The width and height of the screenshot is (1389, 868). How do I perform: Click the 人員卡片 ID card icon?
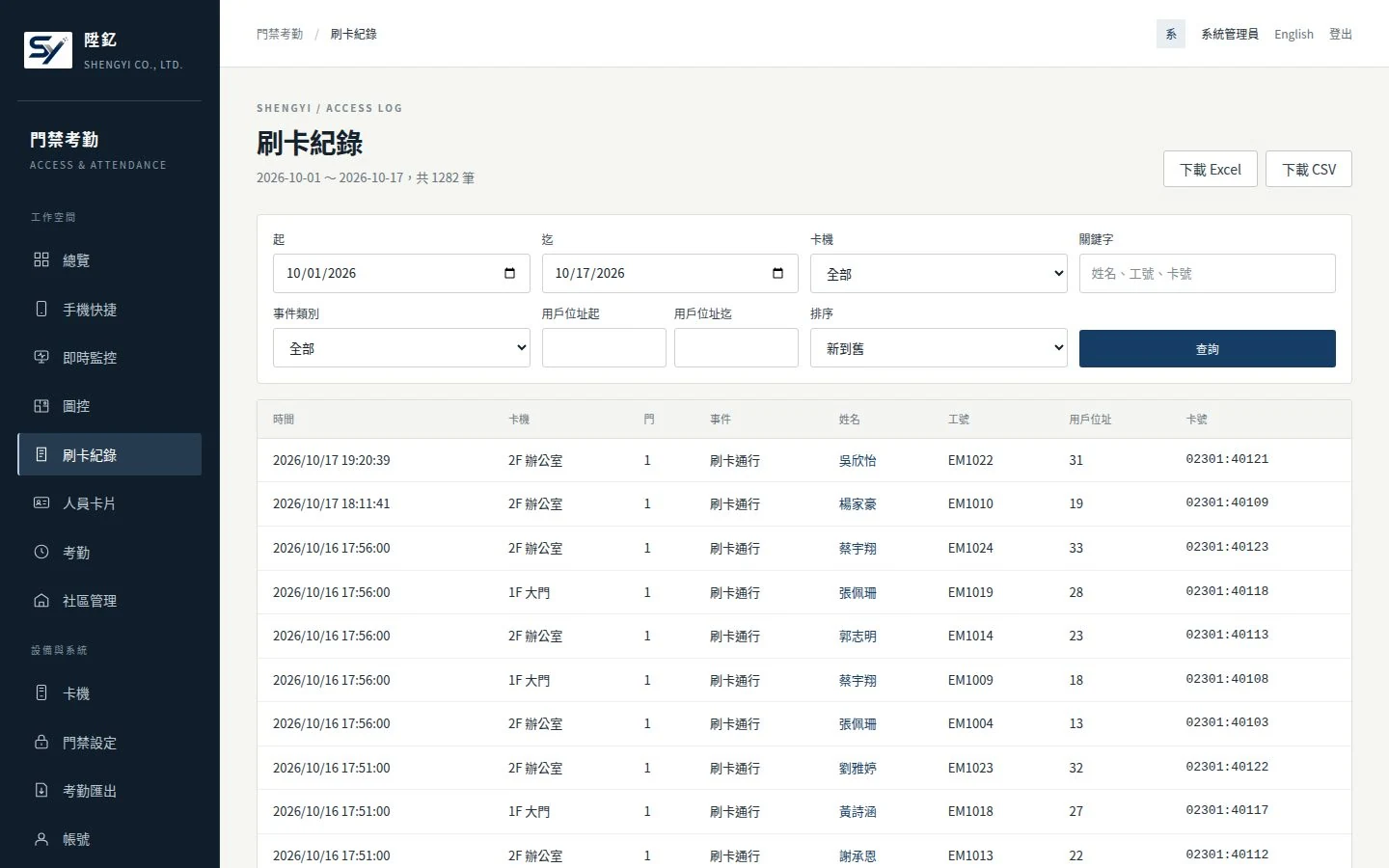pos(41,502)
